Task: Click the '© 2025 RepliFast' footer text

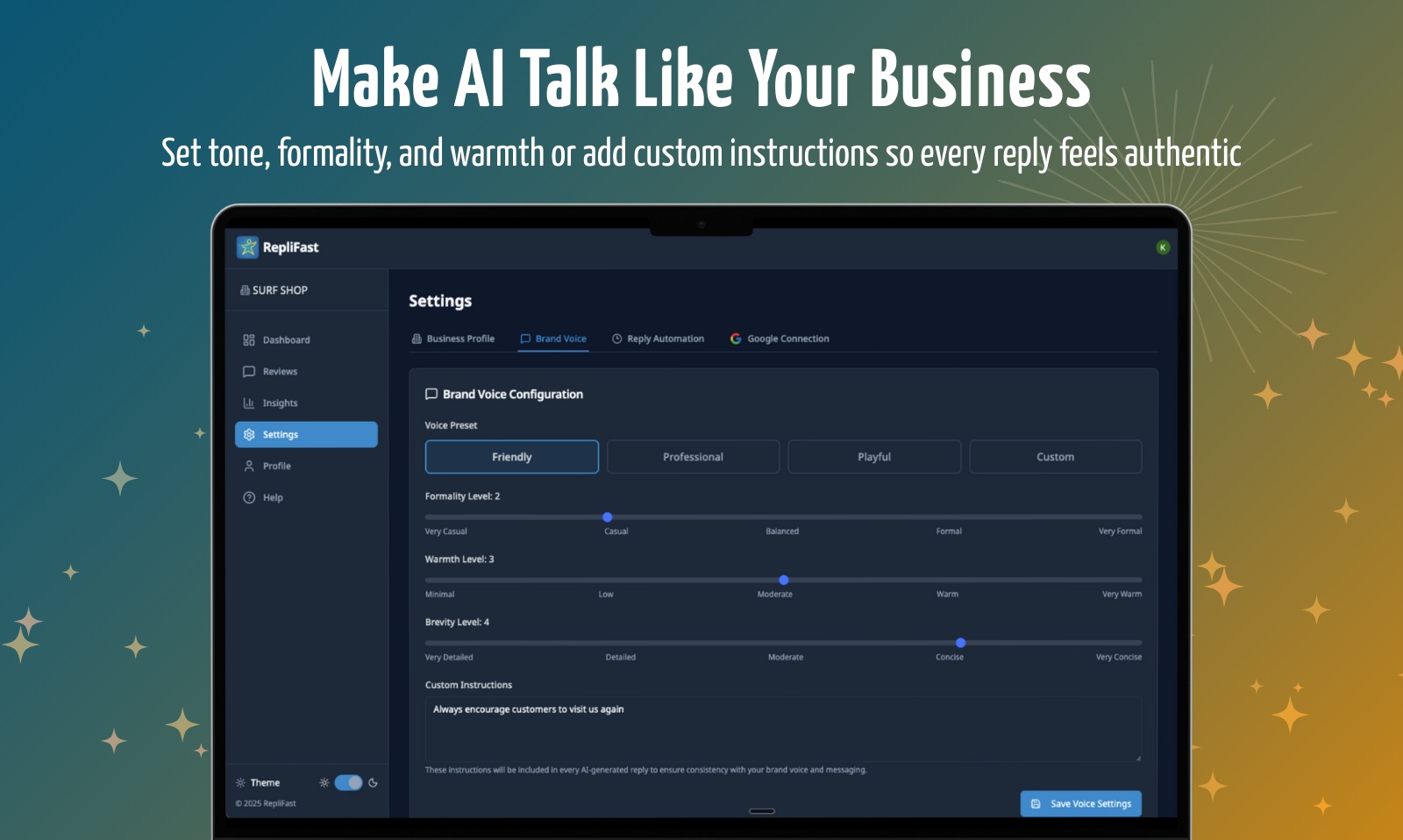Action: click(266, 803)
